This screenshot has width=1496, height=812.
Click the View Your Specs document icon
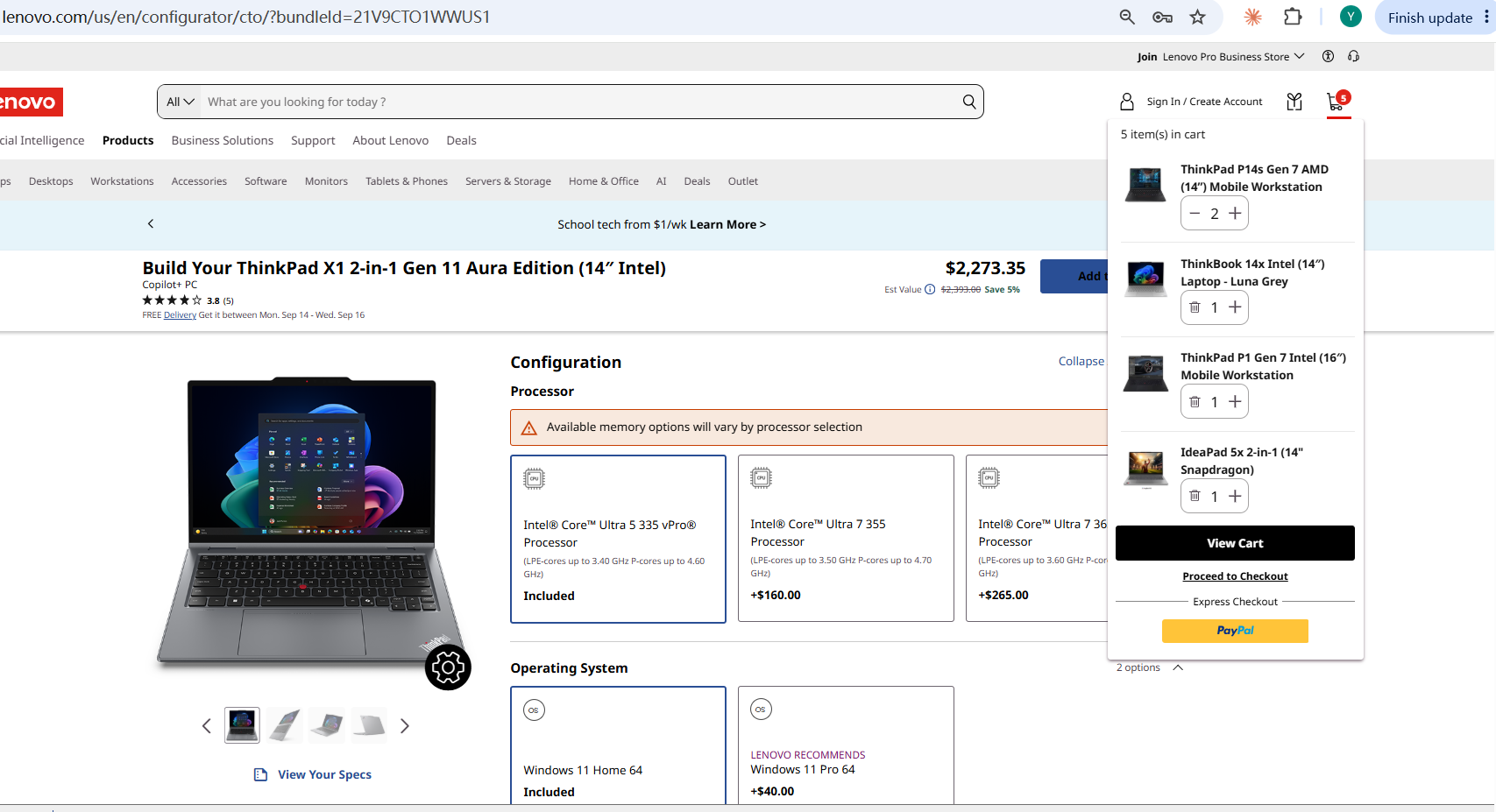click(x=260, y=774)
